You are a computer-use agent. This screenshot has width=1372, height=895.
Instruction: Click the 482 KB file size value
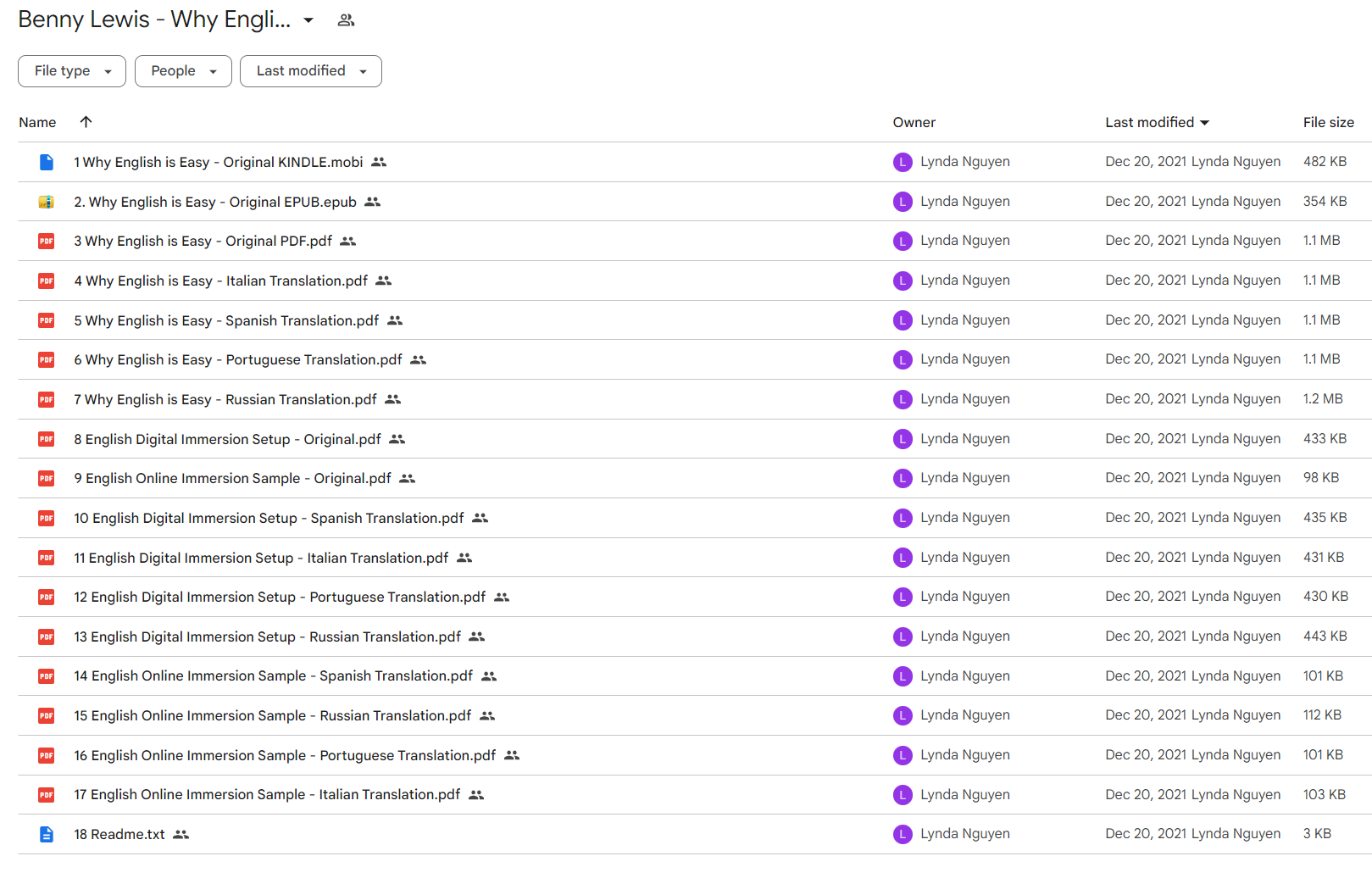[1325, 162]
